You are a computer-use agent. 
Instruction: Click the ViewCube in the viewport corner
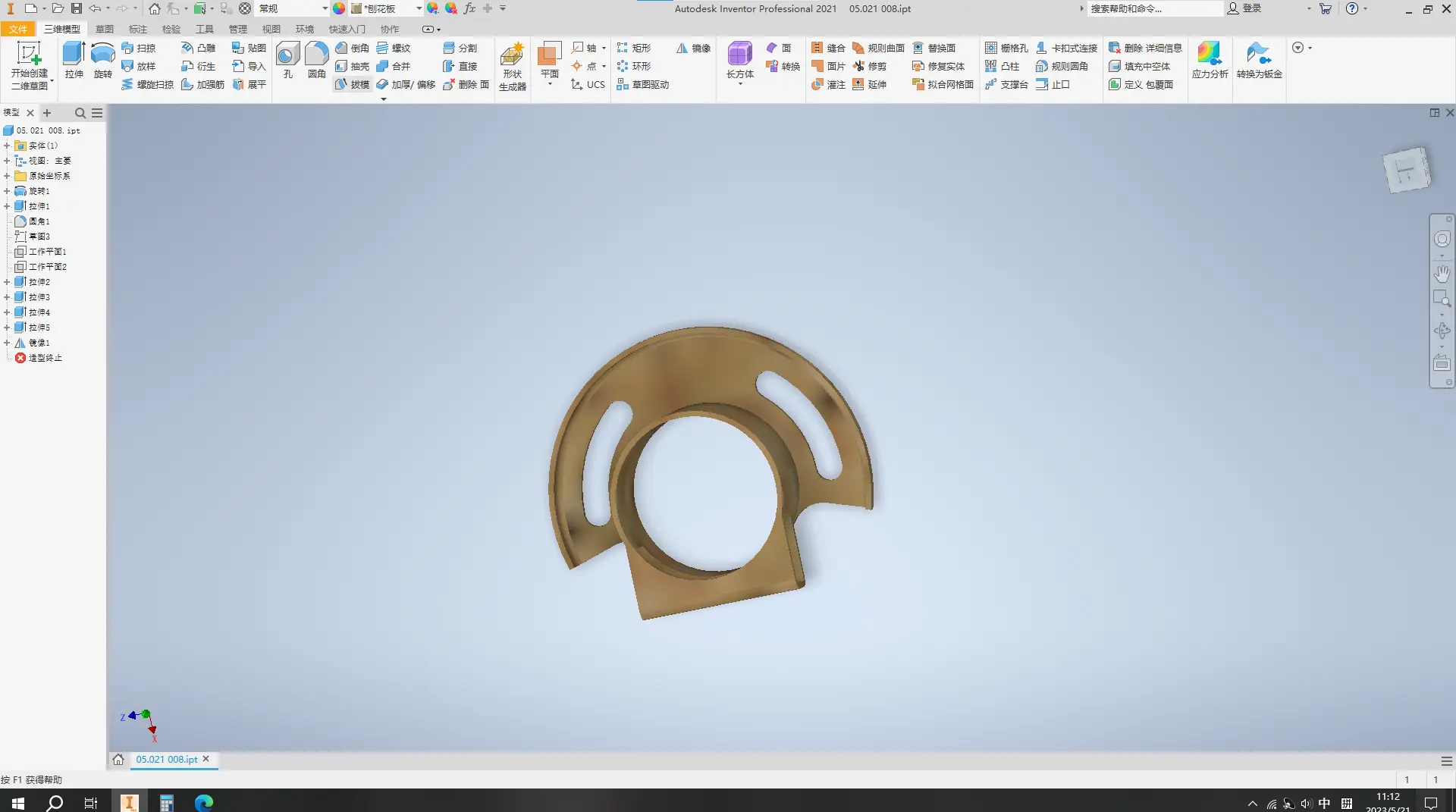point(1407,170)
